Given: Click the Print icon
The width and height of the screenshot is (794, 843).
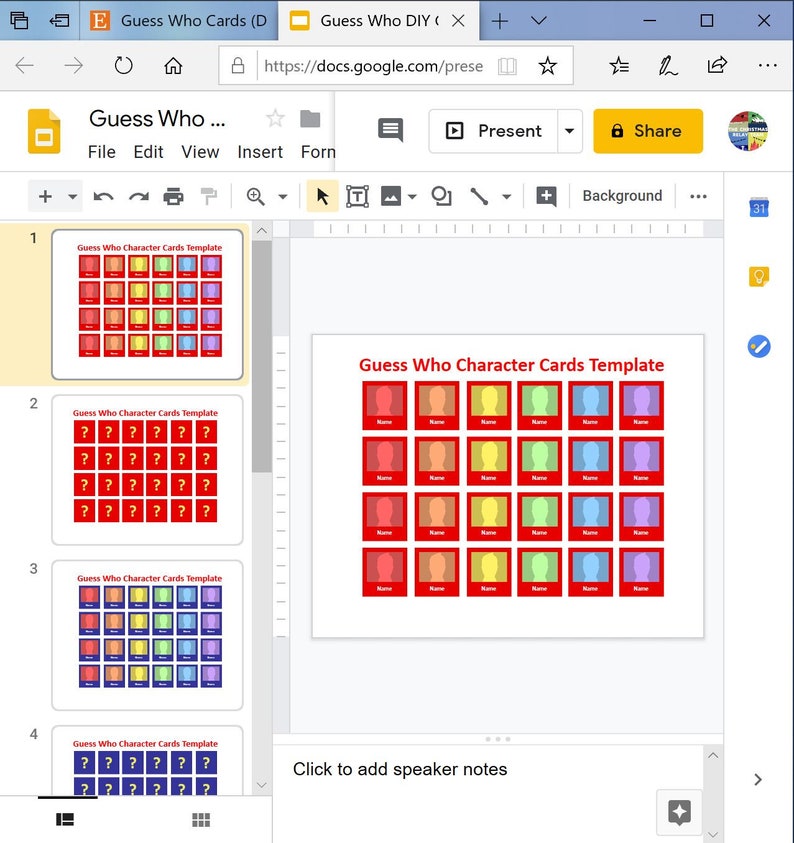Looking at the screenshot, I should (x=173, y=196).
